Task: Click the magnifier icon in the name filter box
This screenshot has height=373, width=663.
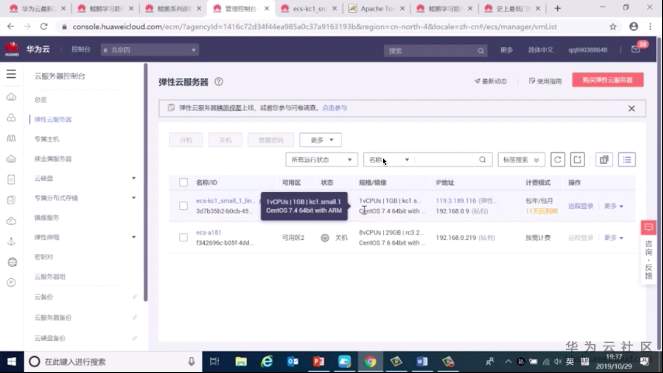Action: (x=482, y=160)
